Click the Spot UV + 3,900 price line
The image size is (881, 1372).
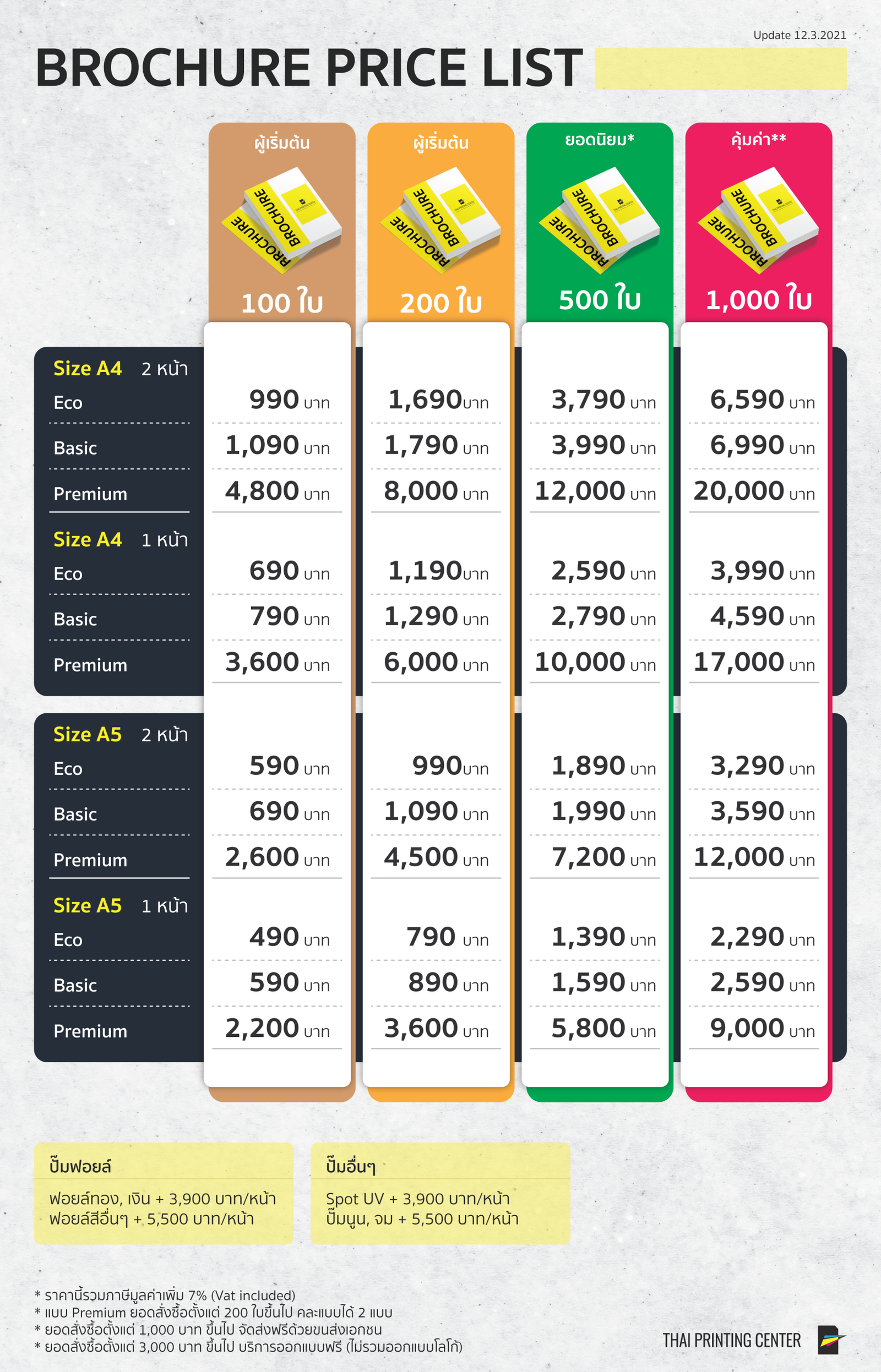tap(417, 1199)
